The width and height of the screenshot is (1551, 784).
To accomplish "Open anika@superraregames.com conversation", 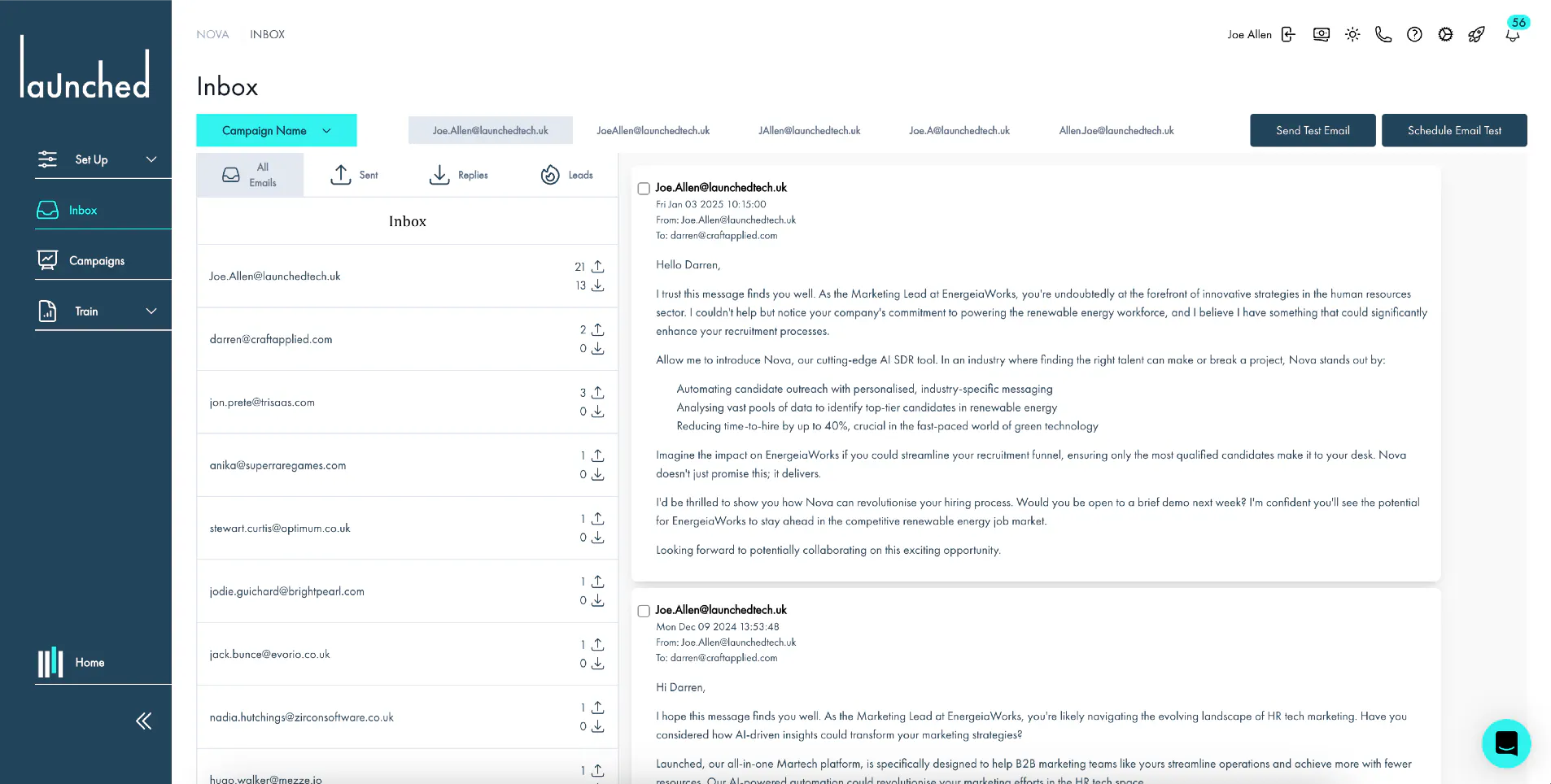I will click(407, 465).
